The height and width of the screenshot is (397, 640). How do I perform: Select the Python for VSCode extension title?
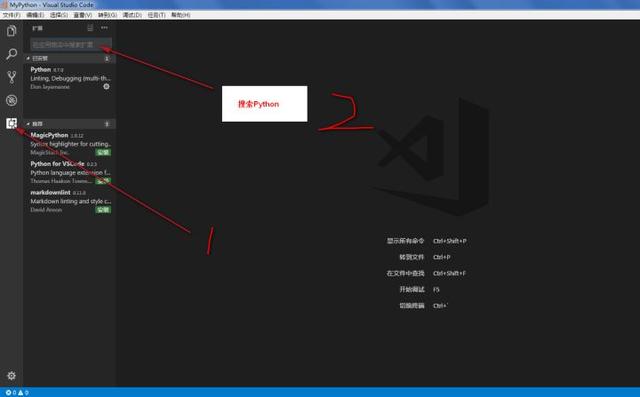(57, 164)
